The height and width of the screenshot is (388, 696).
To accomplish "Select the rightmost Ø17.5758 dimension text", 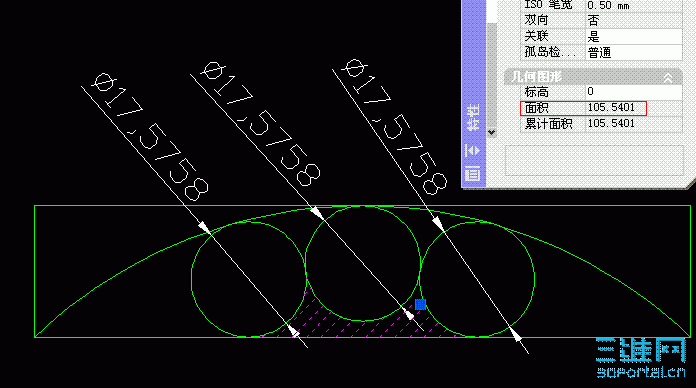I will pos(395,127).
